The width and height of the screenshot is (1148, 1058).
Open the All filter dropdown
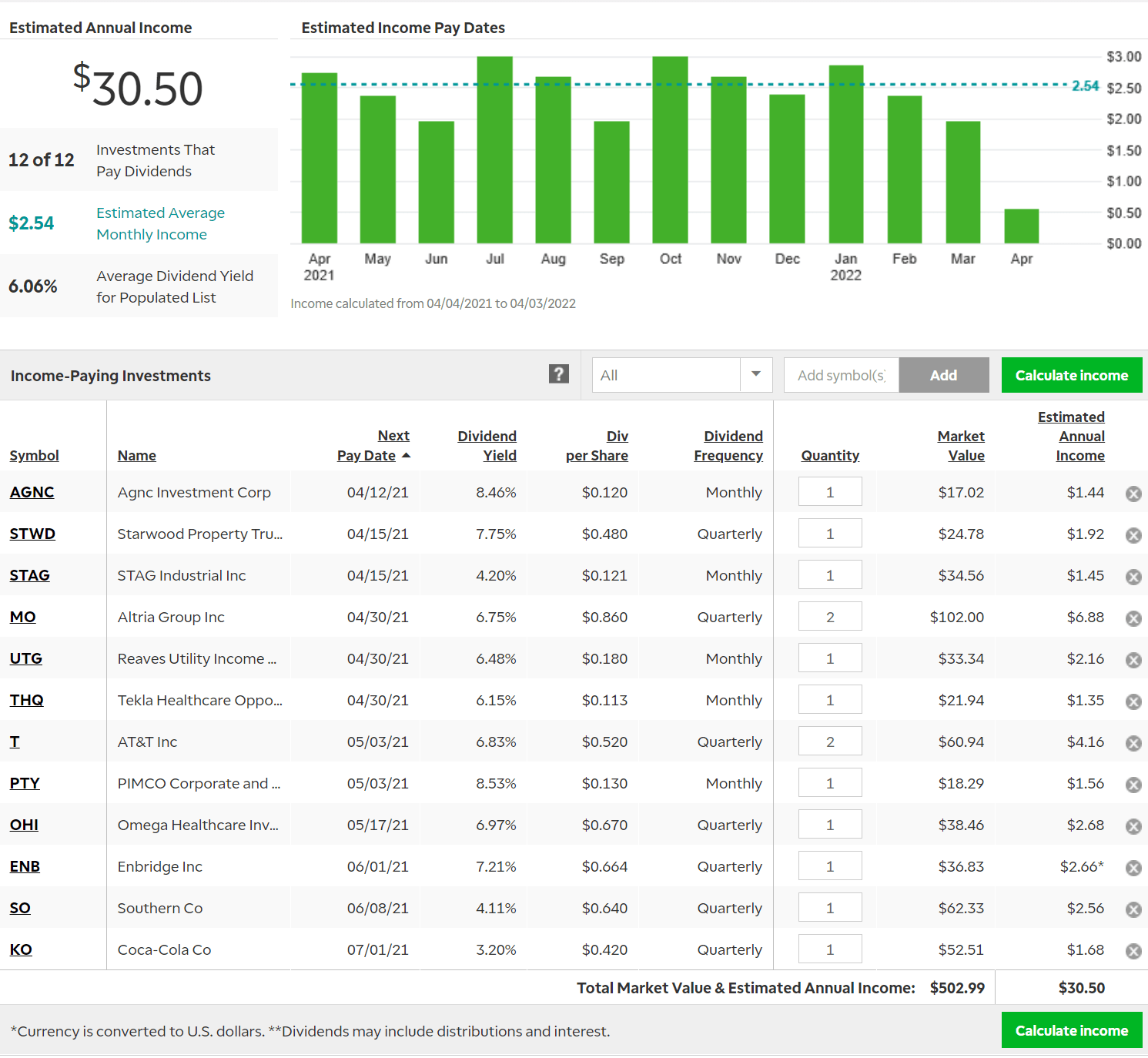point(682,375)
